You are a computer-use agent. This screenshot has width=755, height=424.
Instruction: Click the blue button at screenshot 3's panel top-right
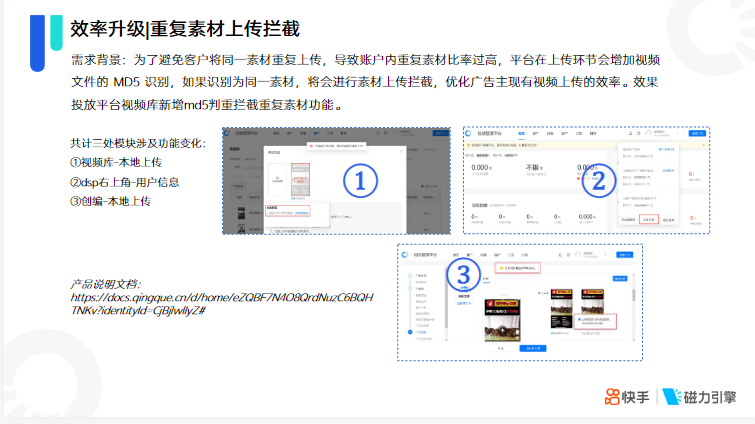(x=620, y=279)
